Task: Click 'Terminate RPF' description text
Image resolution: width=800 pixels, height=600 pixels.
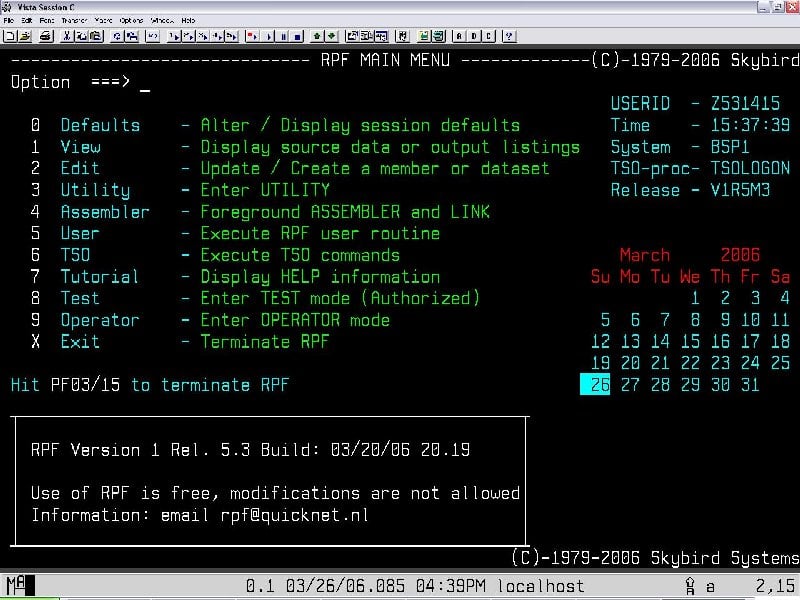Action: point(265,341)
